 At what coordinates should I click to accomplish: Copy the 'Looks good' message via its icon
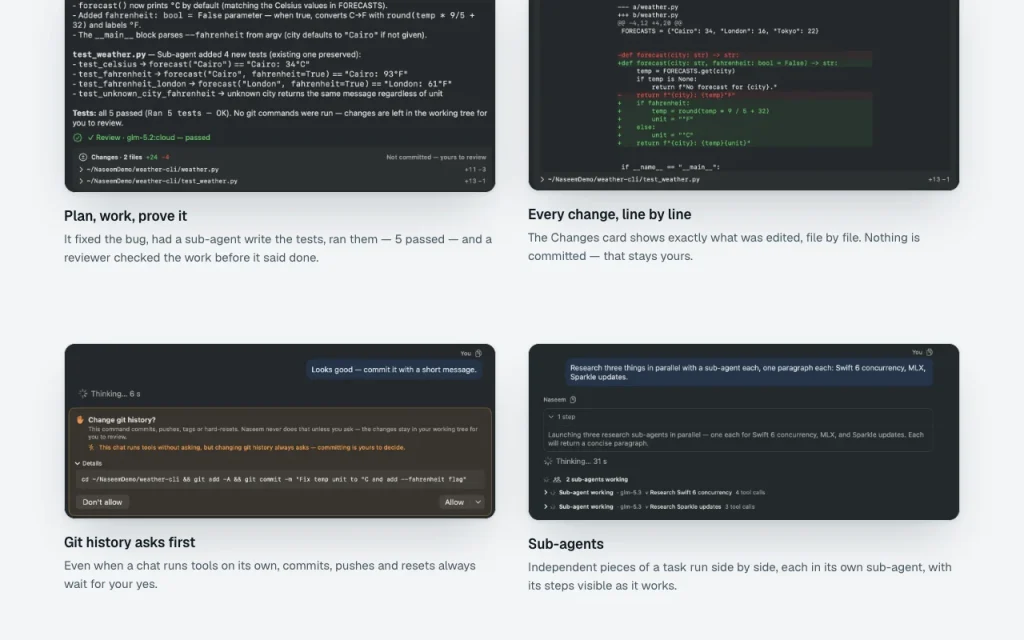click(479, 353)
